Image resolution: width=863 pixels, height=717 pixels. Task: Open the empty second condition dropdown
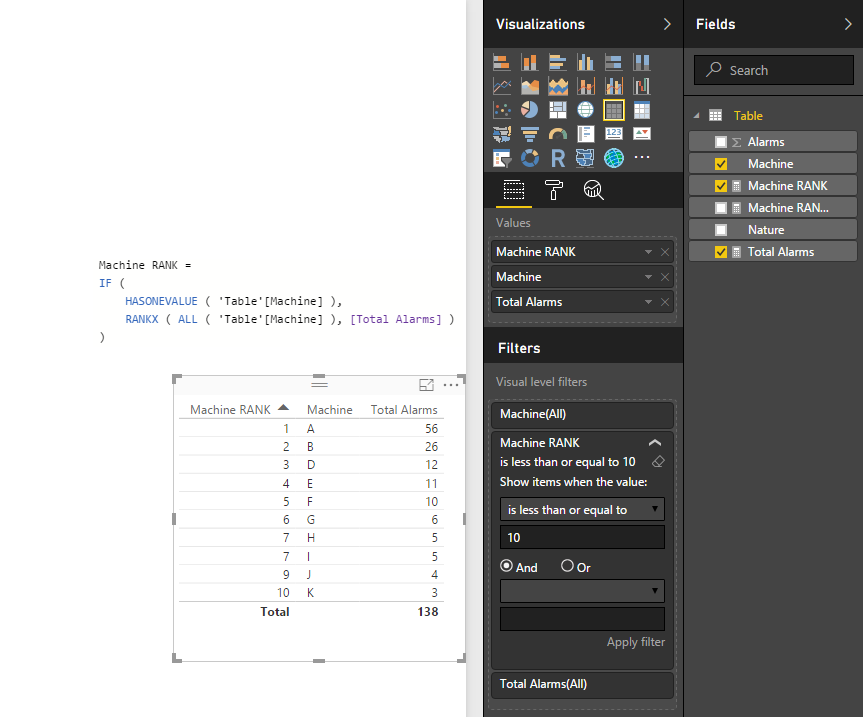(582, 591)
